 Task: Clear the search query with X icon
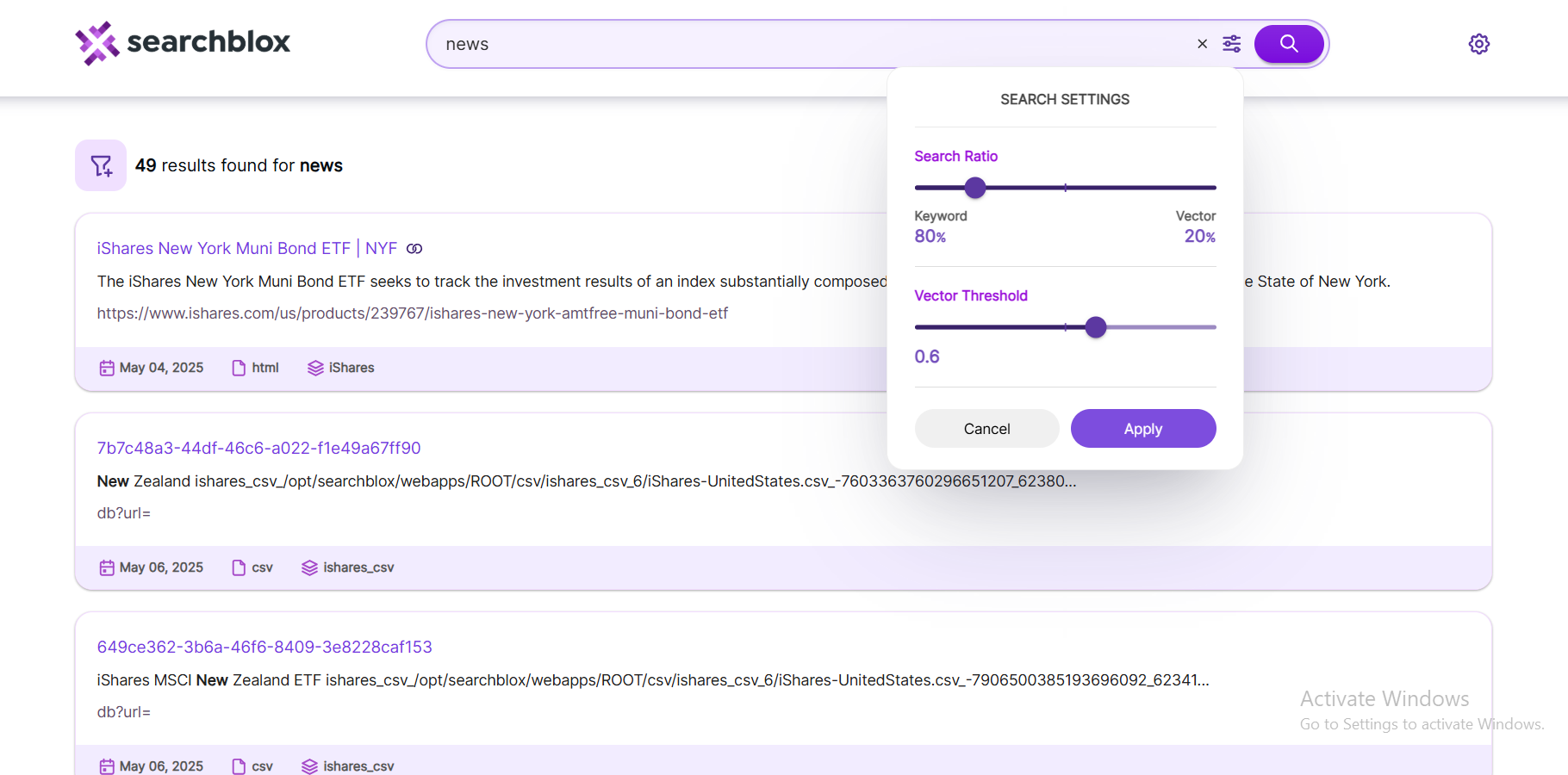click(x=1202, y=44)
